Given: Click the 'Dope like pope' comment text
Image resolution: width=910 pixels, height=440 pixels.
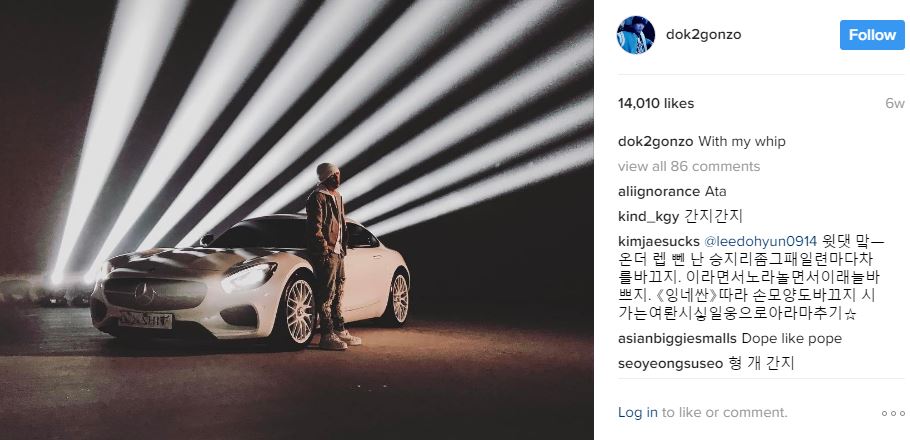Looking at the screenshot, I should [x=792, y=338].
